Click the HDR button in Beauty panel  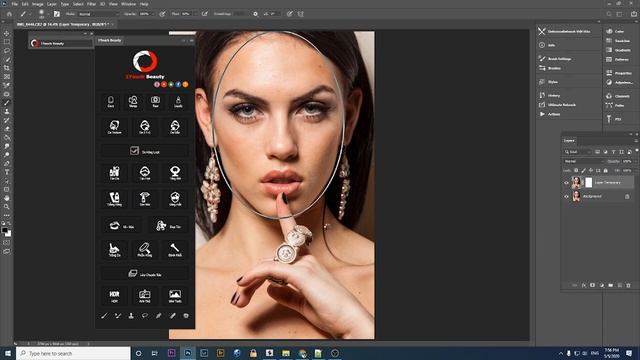coord(114,296)
